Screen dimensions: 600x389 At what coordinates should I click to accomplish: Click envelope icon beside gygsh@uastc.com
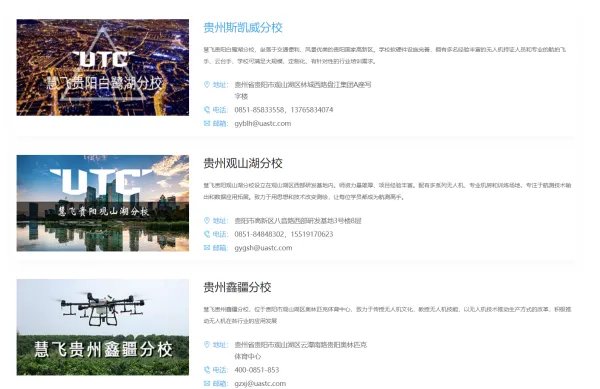tap(207, 247)
